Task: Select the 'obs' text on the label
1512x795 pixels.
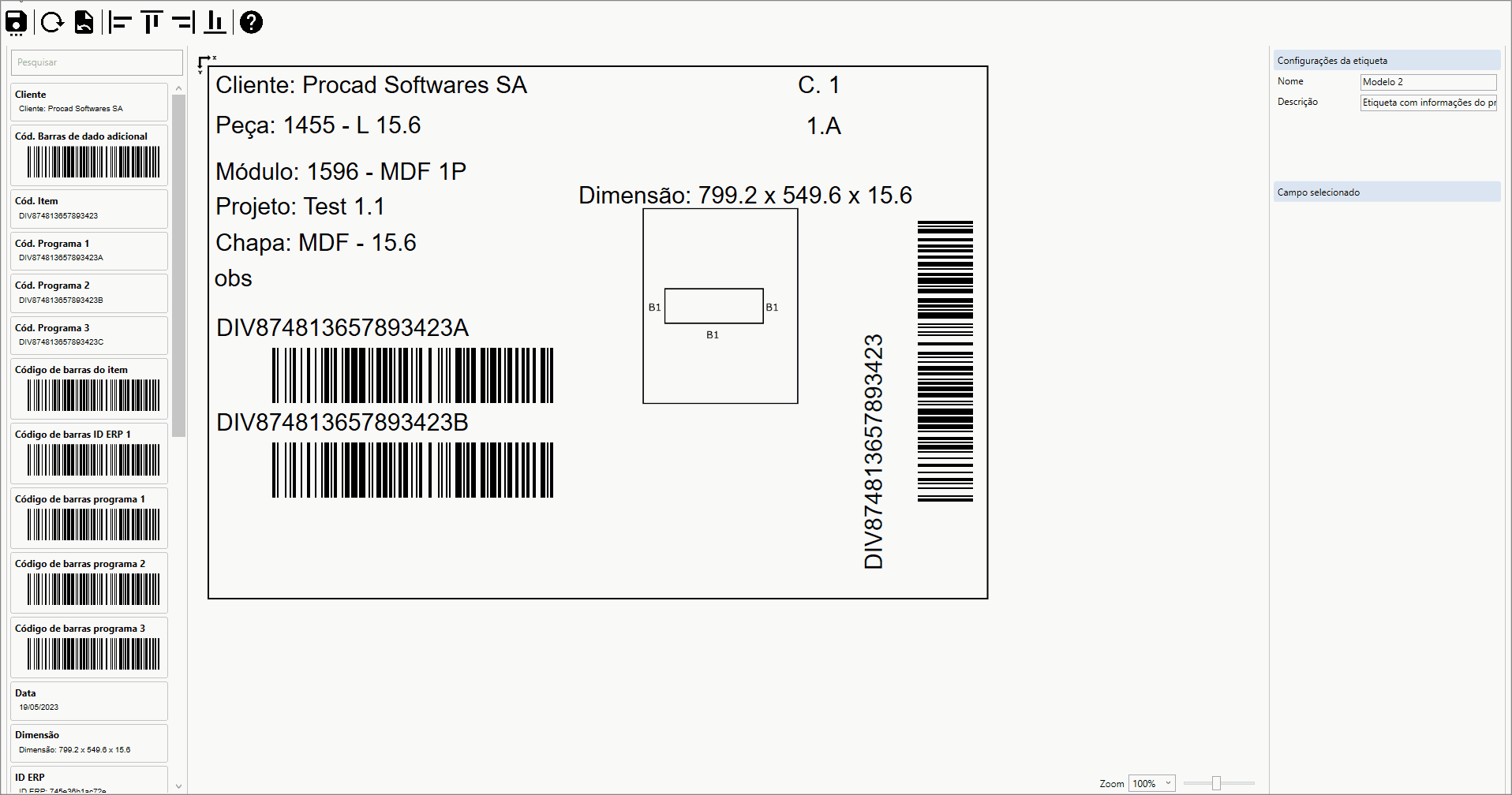Action: coord(234,278)
